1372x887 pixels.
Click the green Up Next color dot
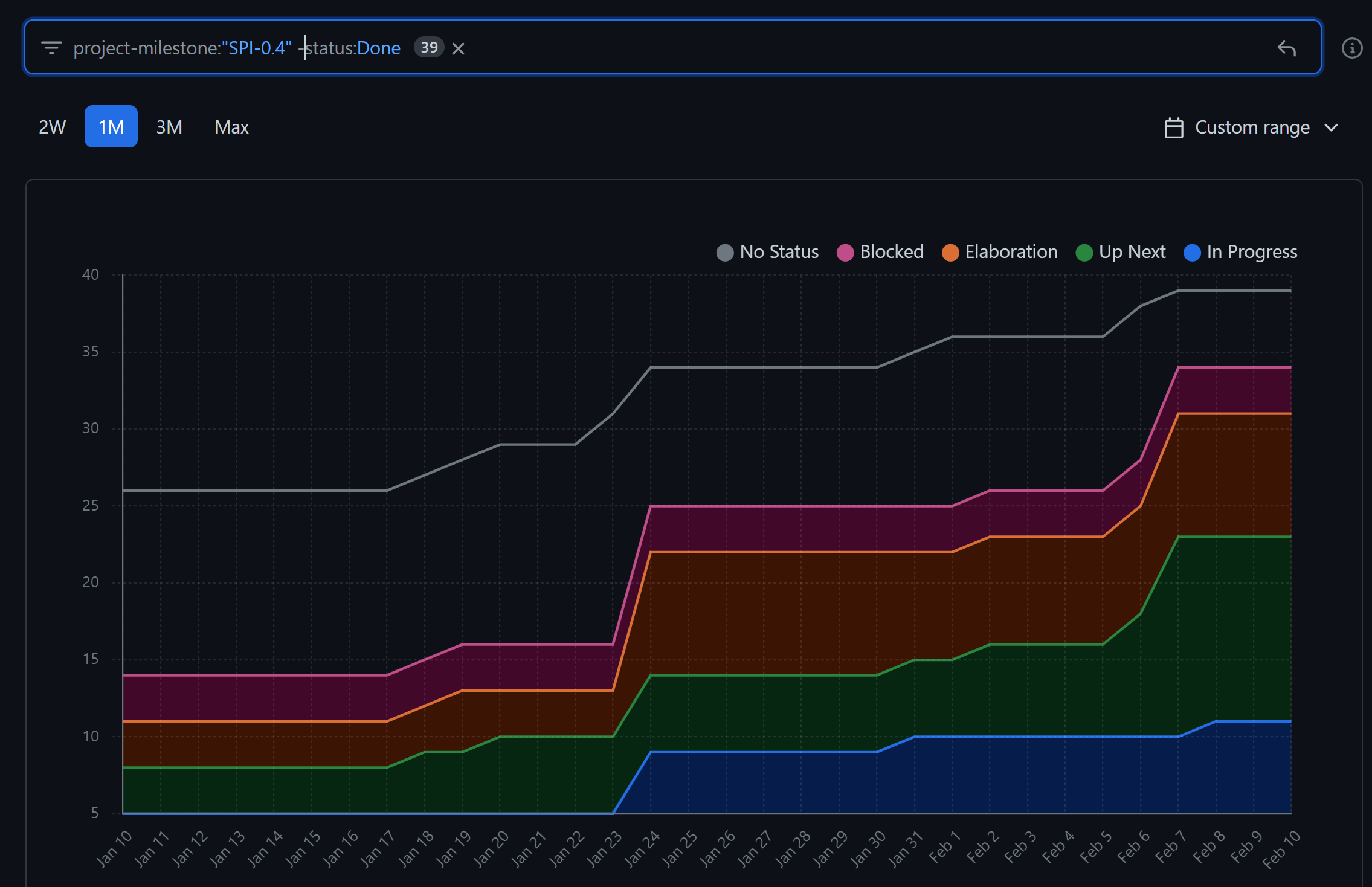pyautogui.click(x=1084, y=253)
